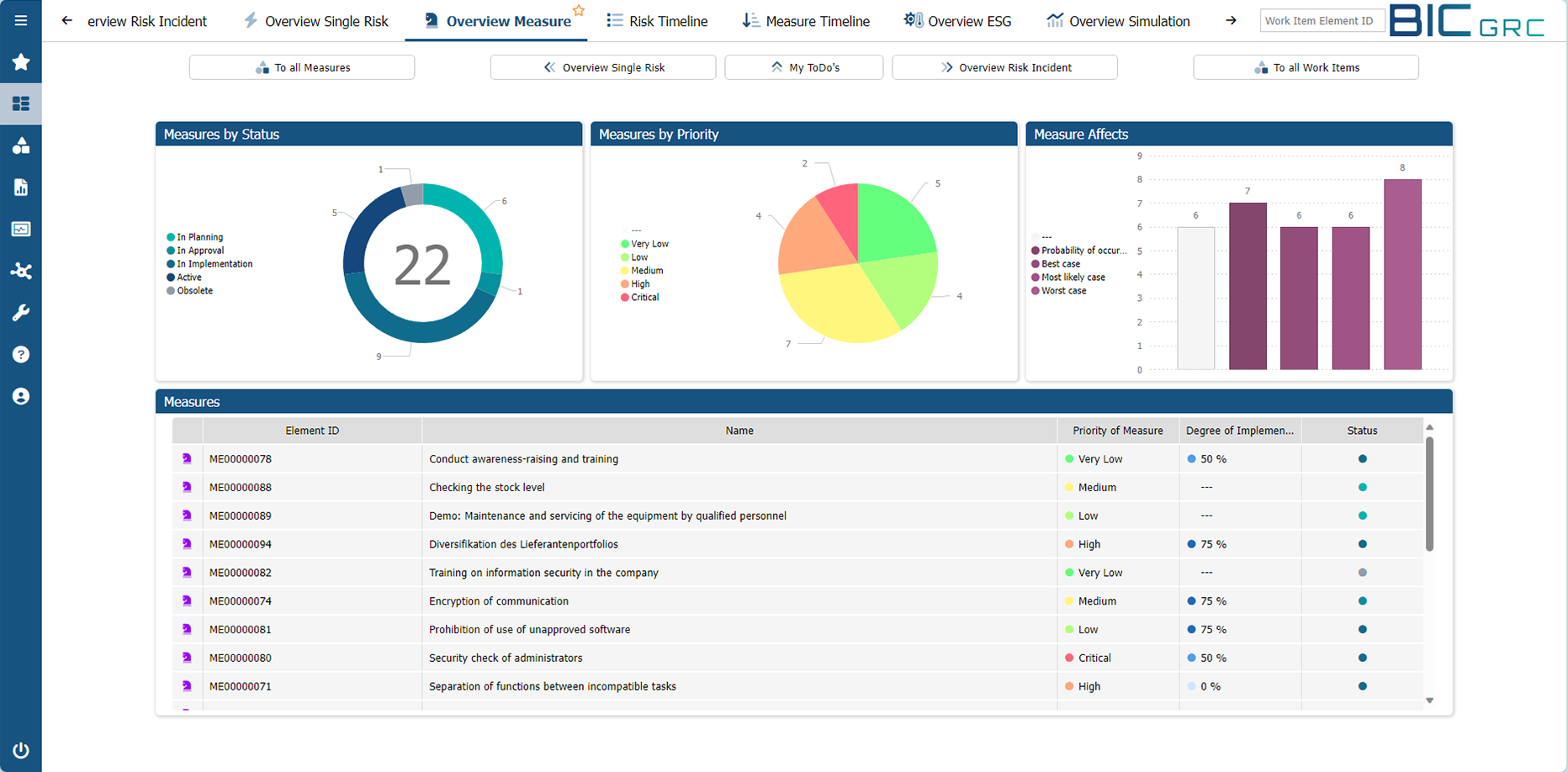Image resolution: width=1568 pixels, height=772 pixels.
Task: Click the monitor chart icon in the sidebar
Action: [21, 229]
